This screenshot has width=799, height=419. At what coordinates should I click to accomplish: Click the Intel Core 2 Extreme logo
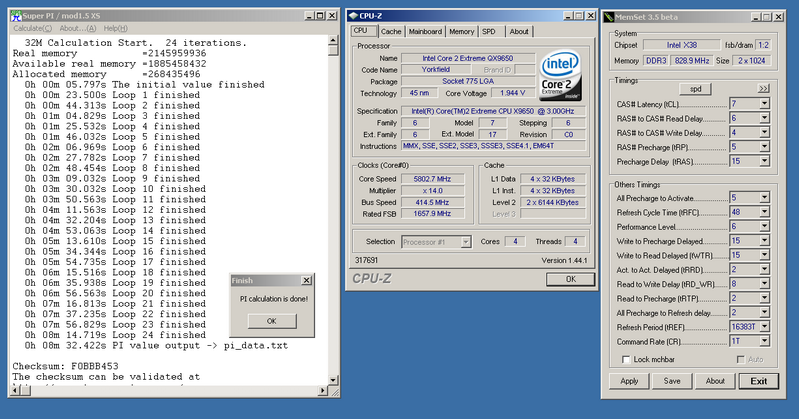coord(561,75)
